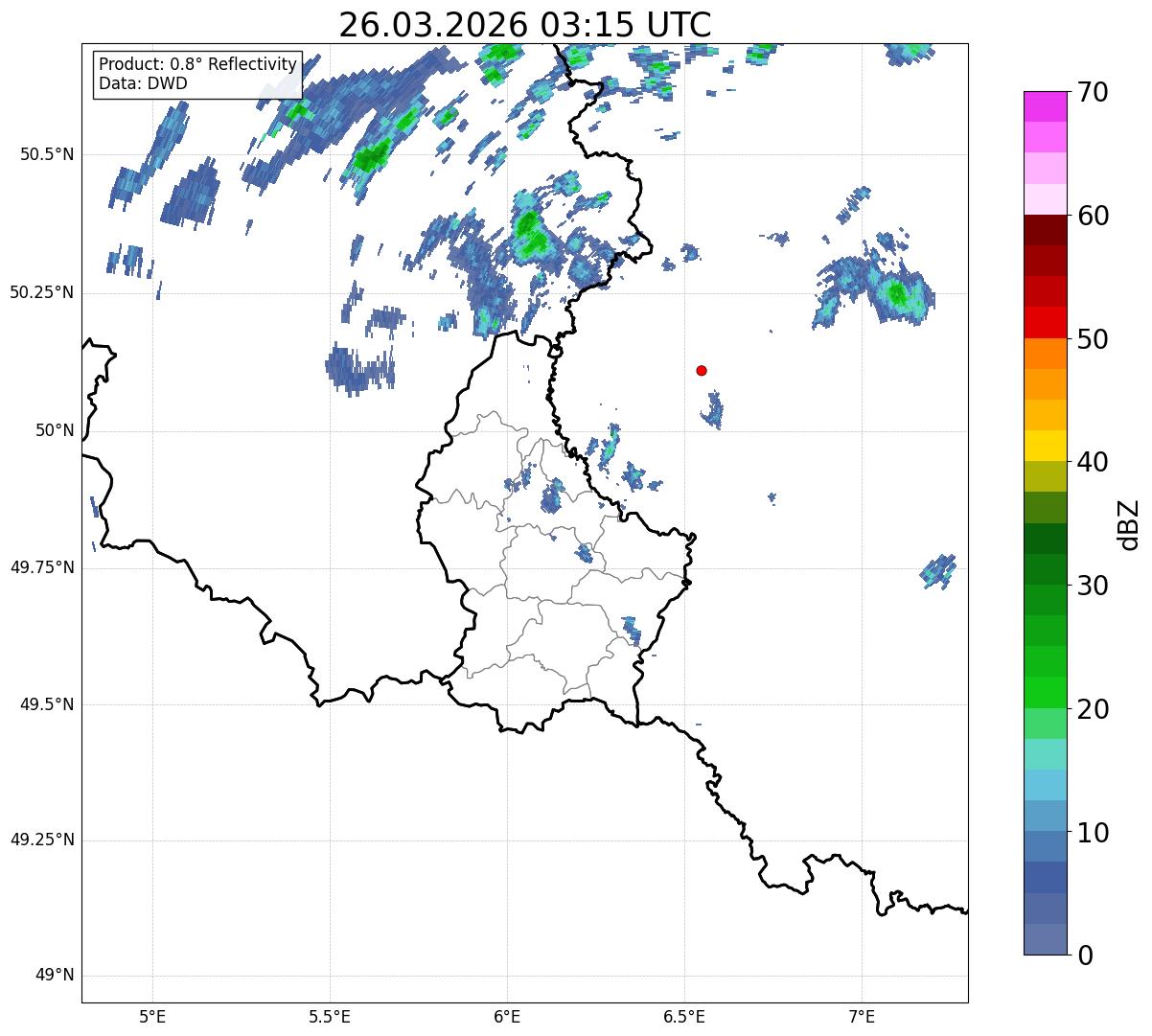Click the latitude label "49.25°N"

42,840
